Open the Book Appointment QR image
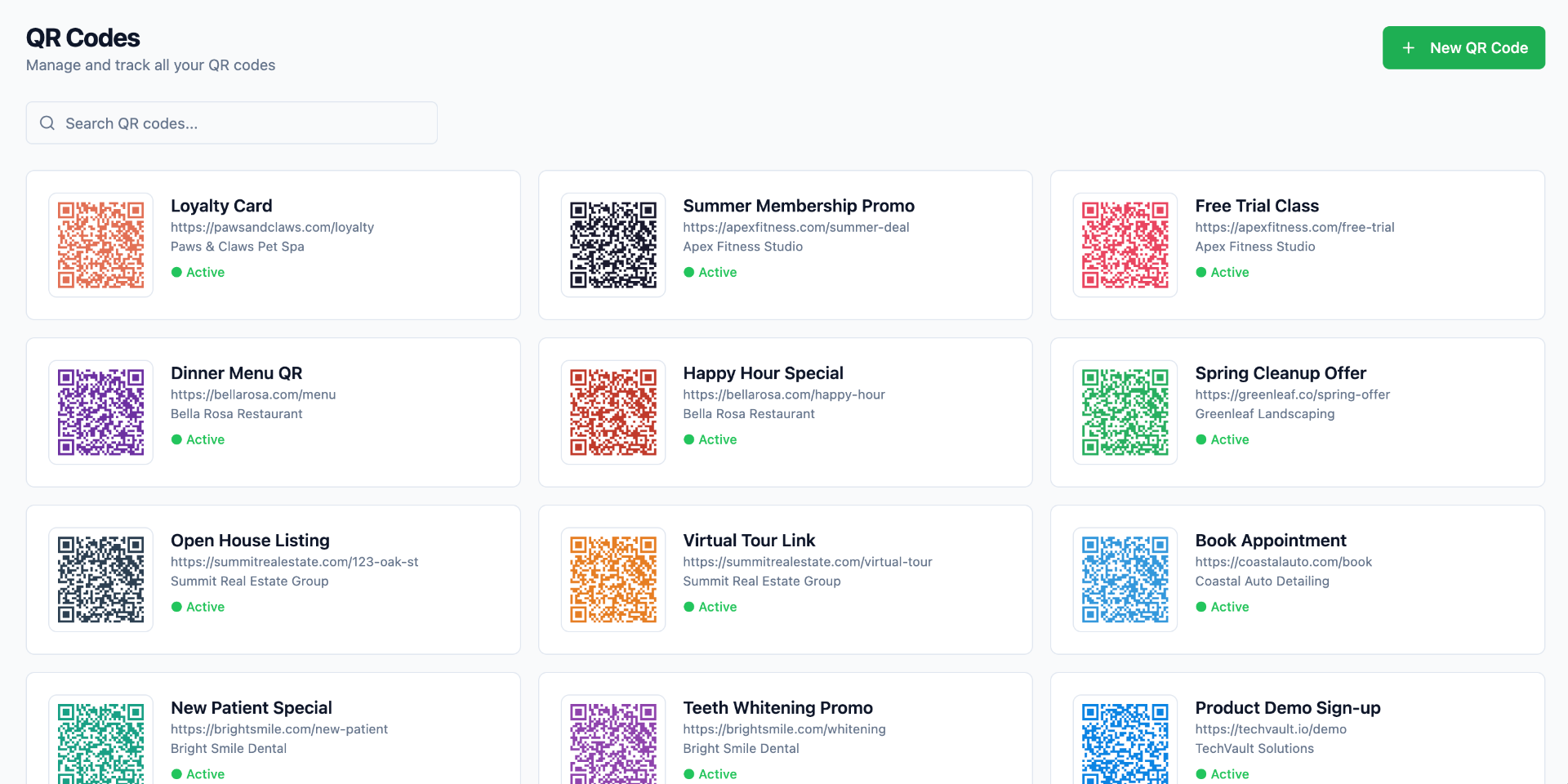Image resolution: width=1568 pixels, height=784 pixels. tap(1125, 580)
